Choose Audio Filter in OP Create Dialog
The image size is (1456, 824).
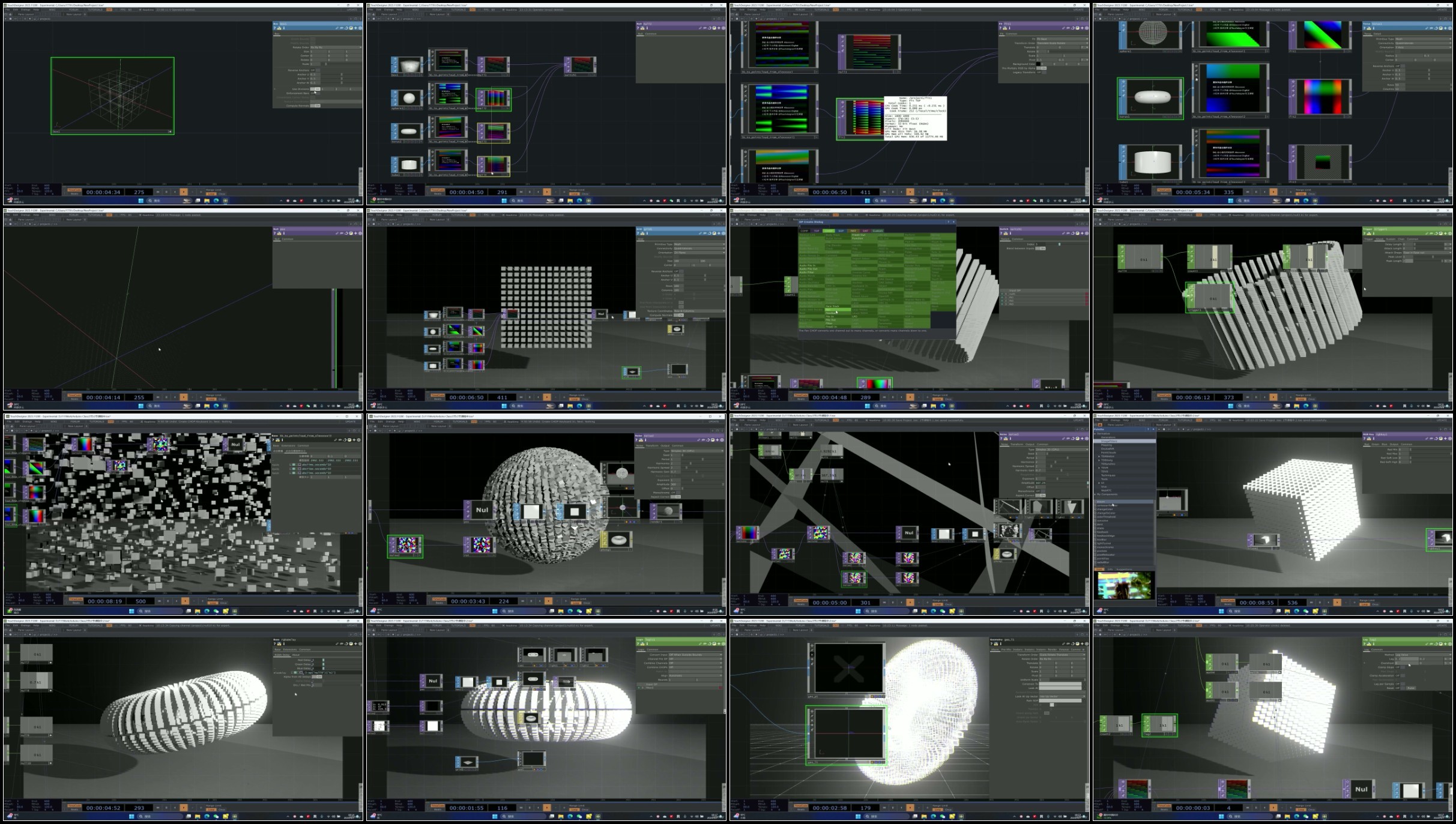[806, 272]
